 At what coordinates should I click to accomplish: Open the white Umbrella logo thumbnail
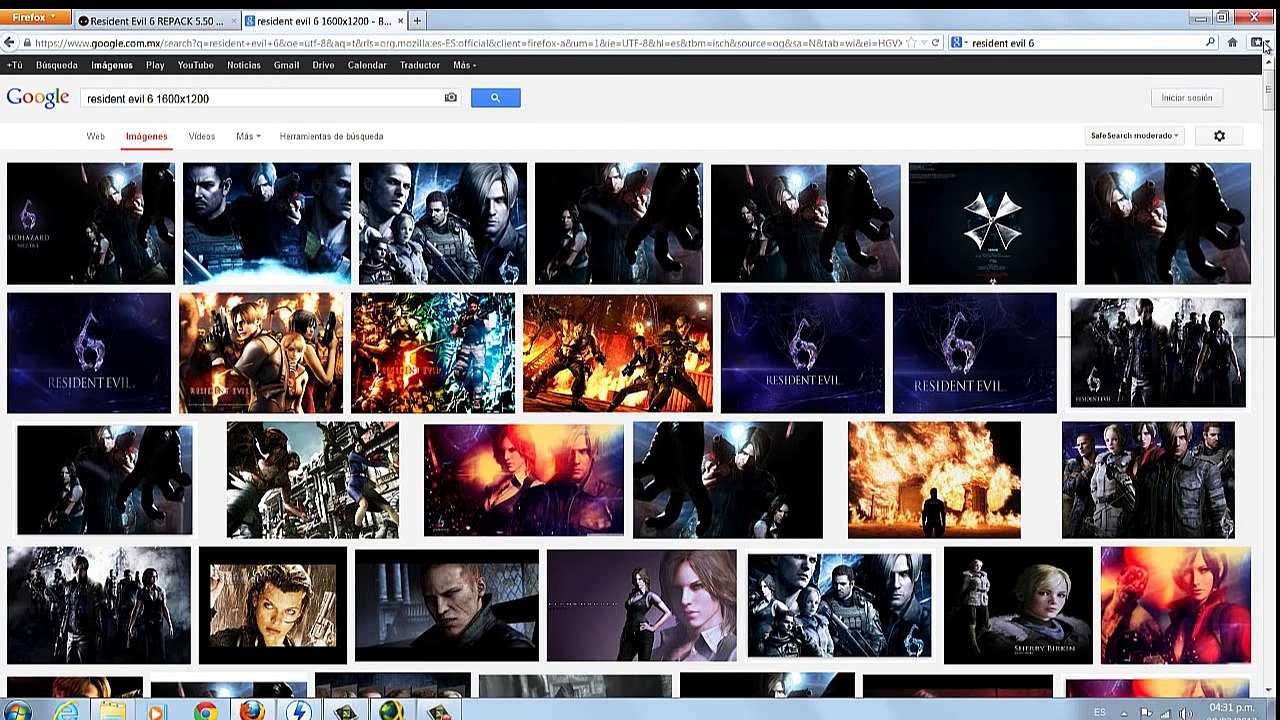tap(993, 224)
